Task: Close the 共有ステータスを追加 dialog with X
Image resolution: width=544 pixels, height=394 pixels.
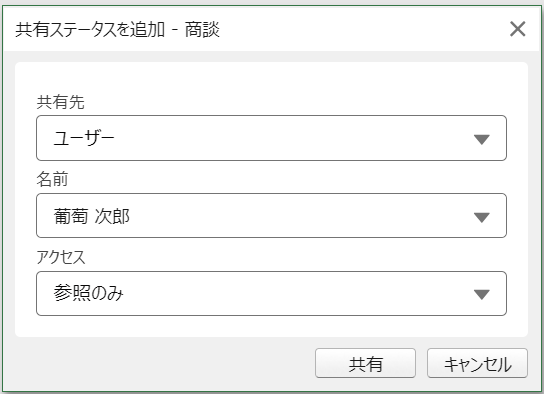Action: [x=518, y=29]
